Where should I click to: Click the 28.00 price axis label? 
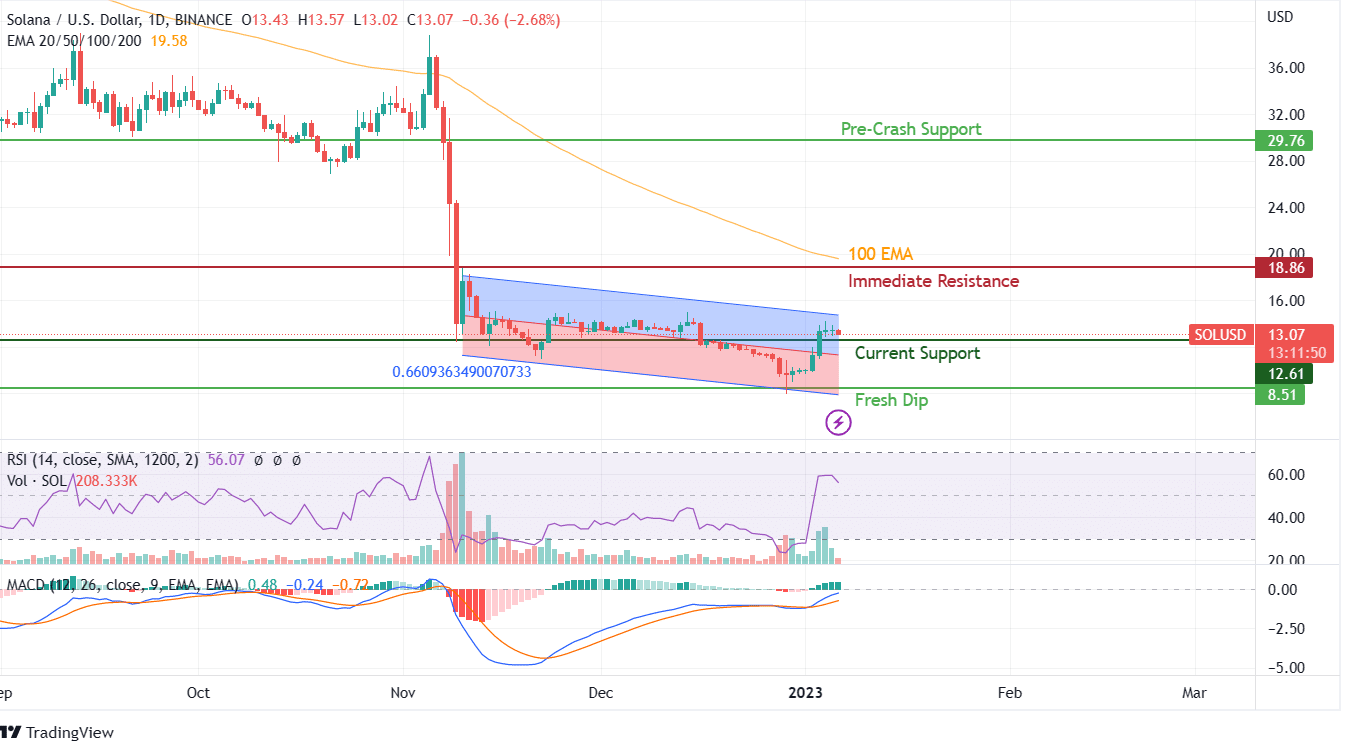click(x=1286, y=160)
